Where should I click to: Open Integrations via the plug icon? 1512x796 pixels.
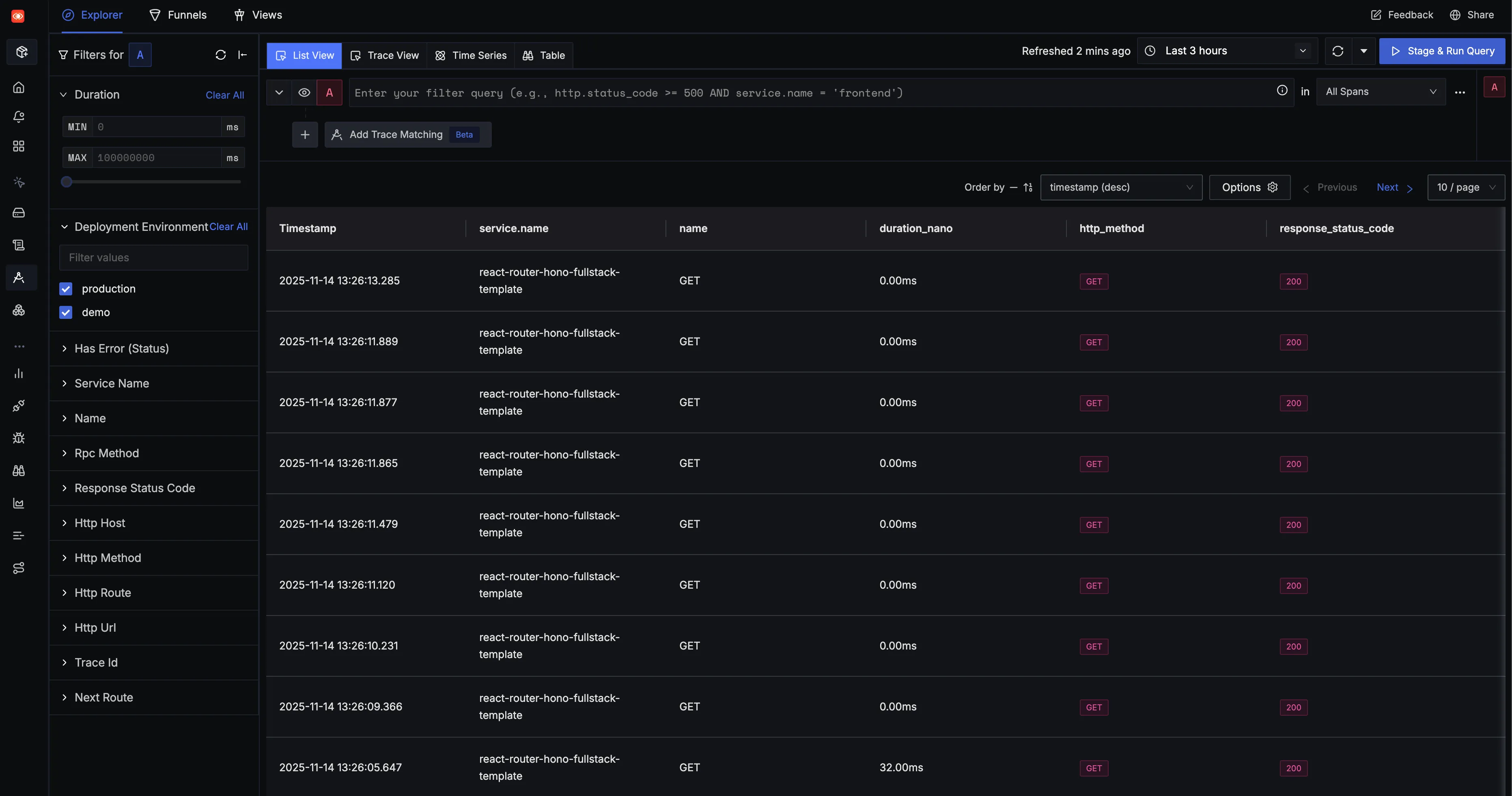point(19,405)
